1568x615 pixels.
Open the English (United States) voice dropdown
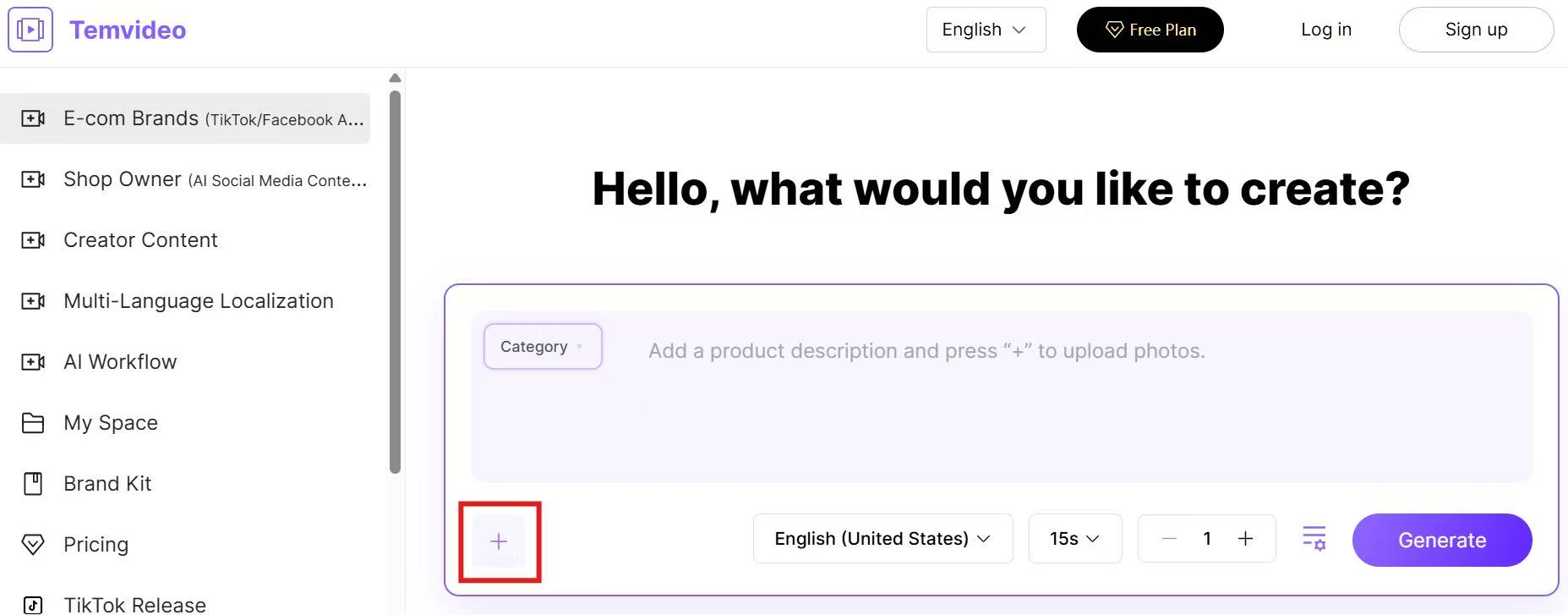pos(882,539)
